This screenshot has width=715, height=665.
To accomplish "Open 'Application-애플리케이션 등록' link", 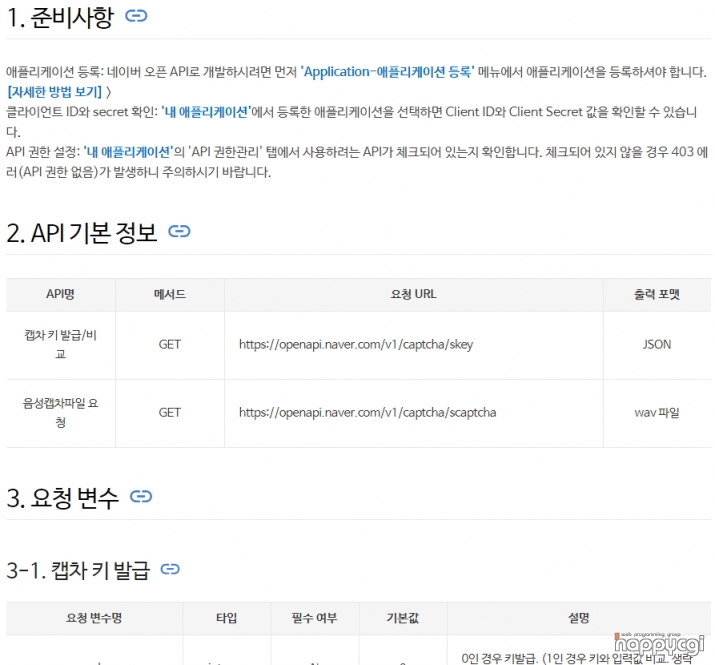I will pos(387,72).
